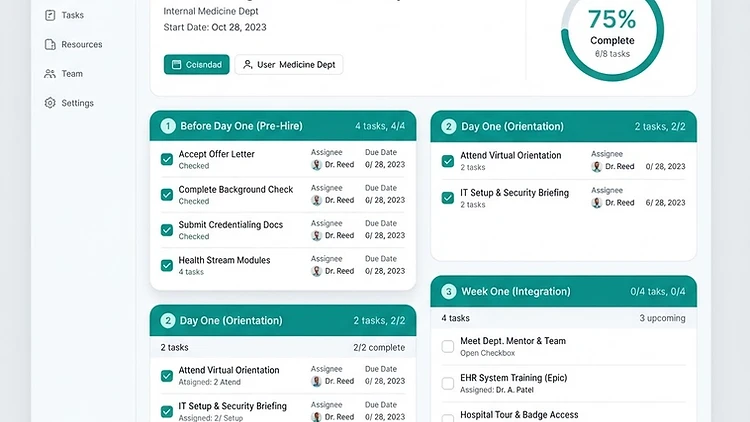This screenshot has height=422, width=750.
Task: Click 'Internal Medicine Dept' text
Action: (211, 11)
